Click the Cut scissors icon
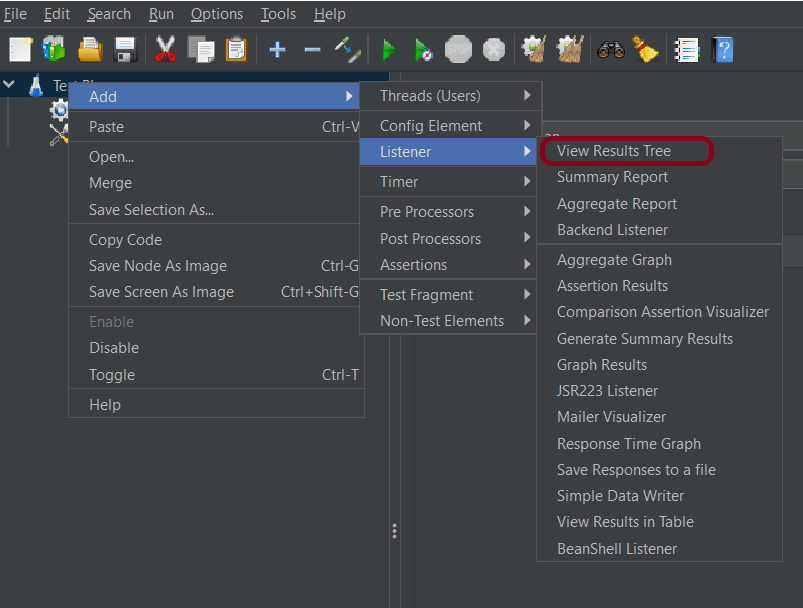 coord(165,49)
